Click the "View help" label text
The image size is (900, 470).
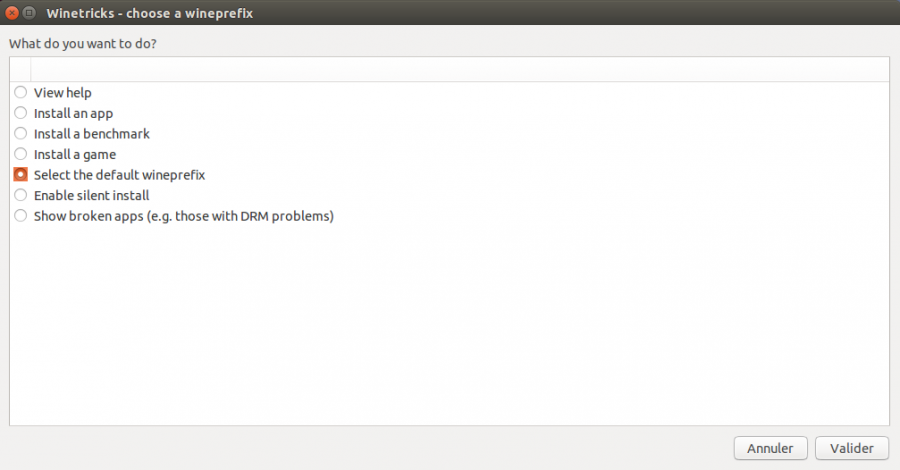click(x=63, y=92)
